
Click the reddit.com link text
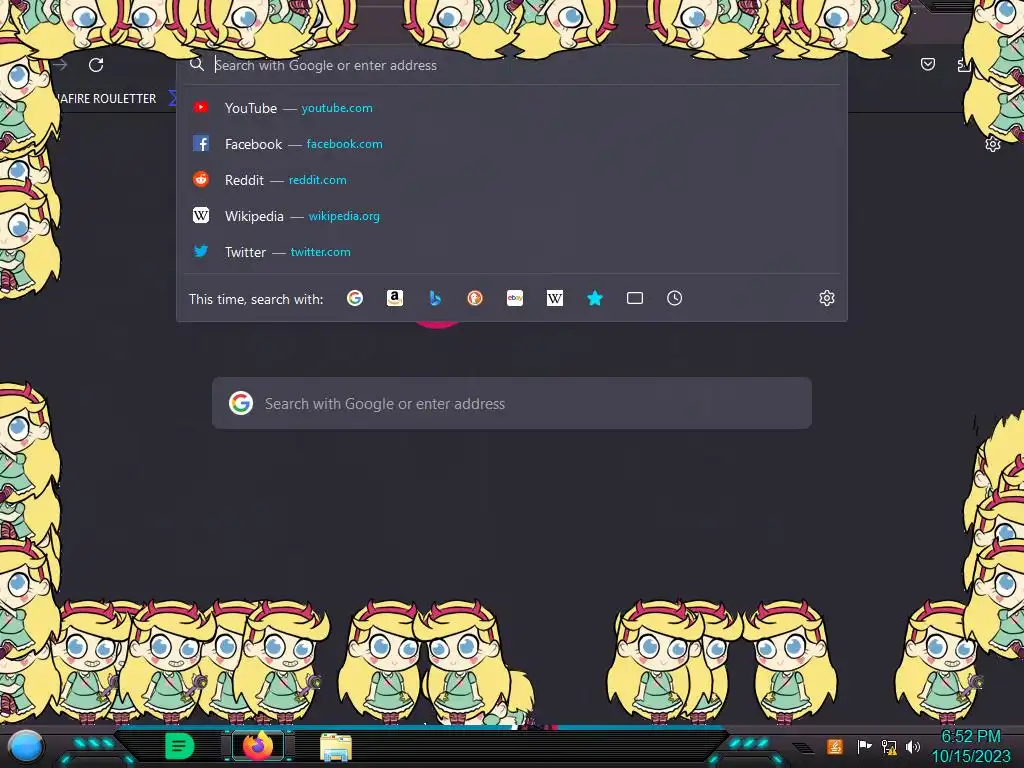pyautogui.click(x=317, y=180)
